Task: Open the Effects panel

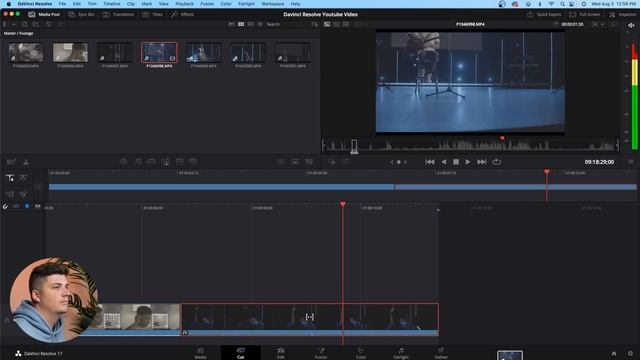Action: (182, 14)
